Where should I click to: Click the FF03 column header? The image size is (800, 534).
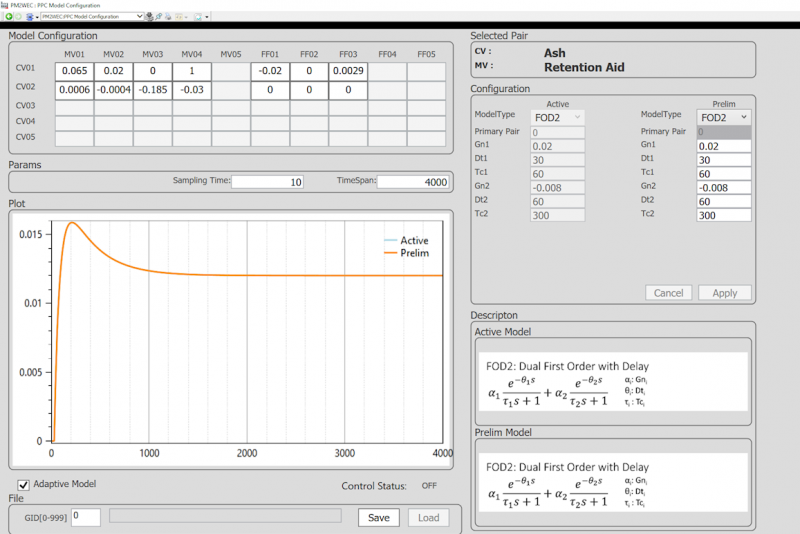(348, 54)
